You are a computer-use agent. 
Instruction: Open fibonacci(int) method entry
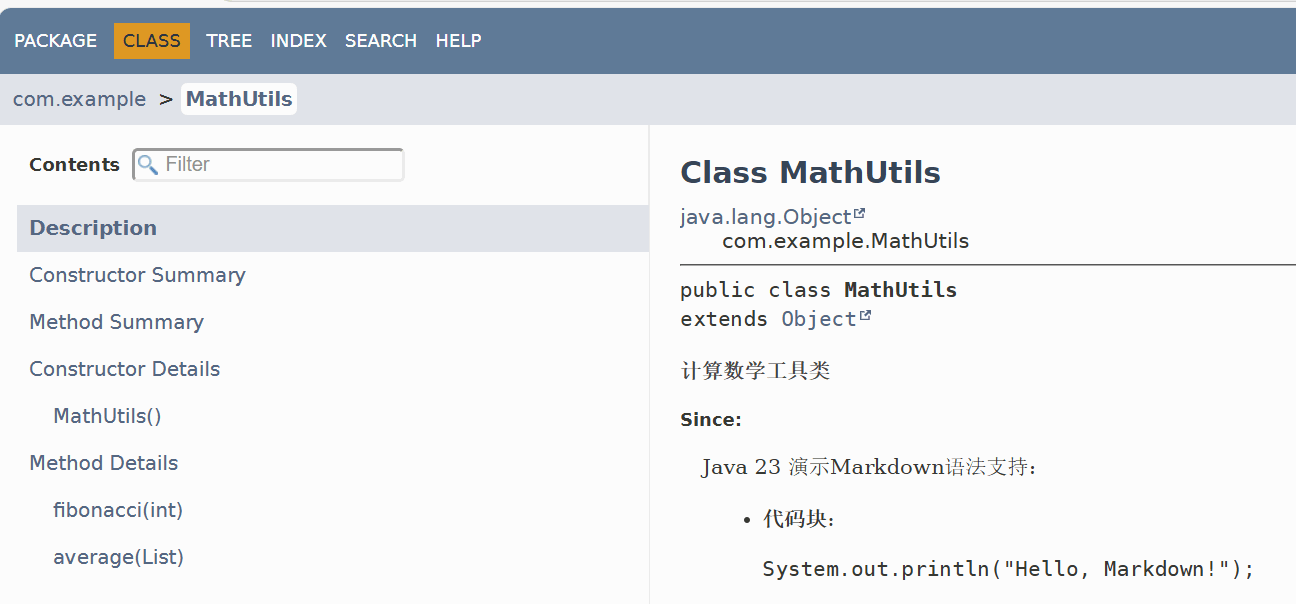click(118, 510)
